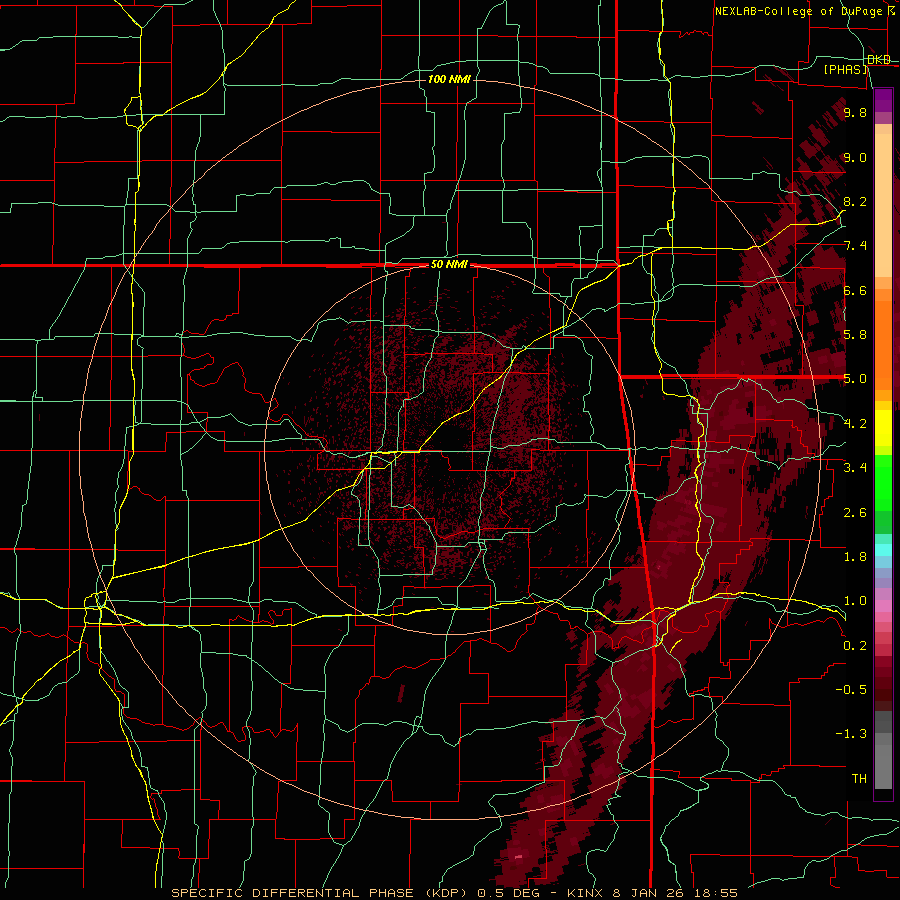
Task: Click the 5.0 scale value
Action: tap(855, 379)
